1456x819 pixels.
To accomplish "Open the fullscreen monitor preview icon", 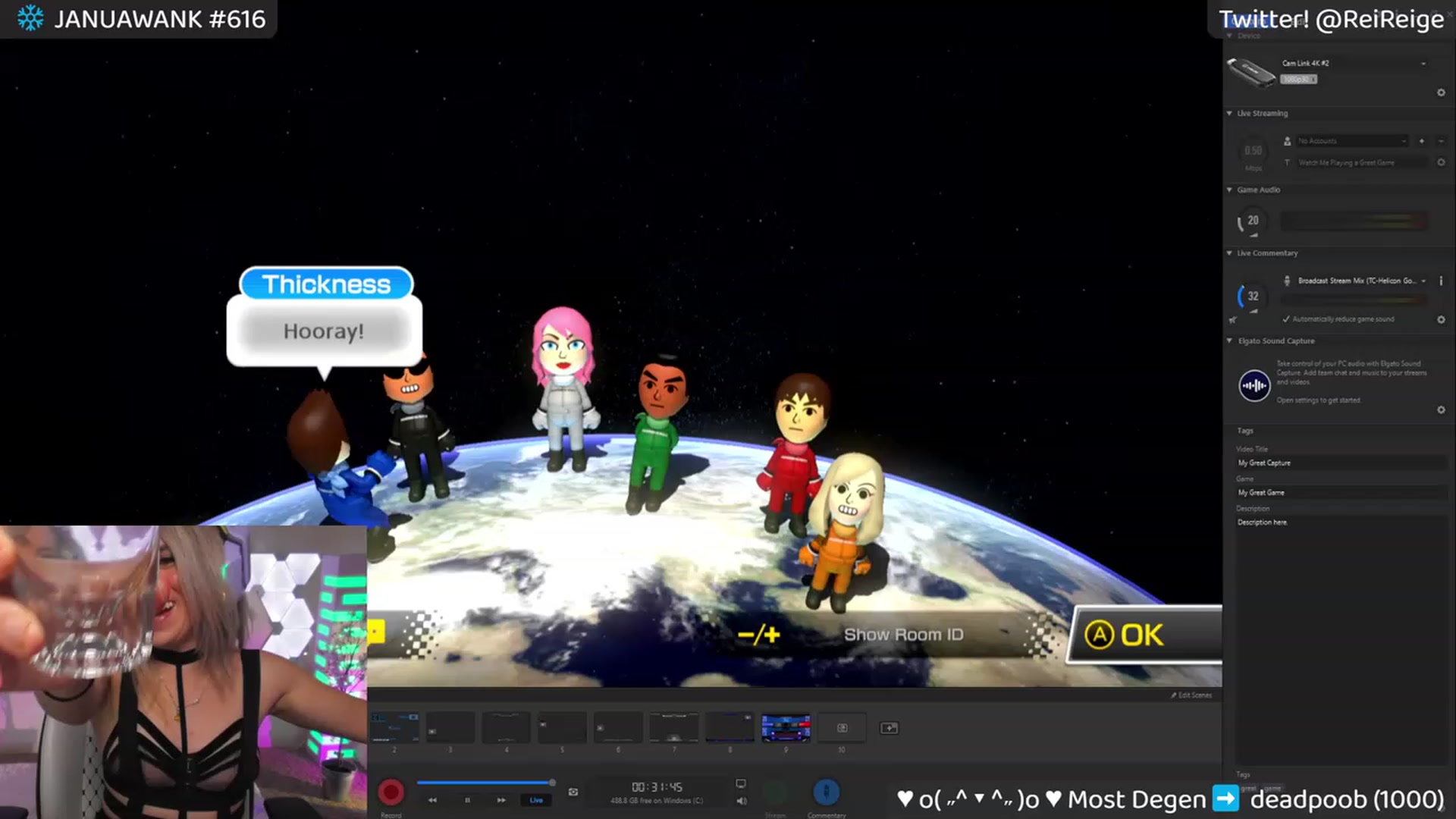I will (741, 783).
